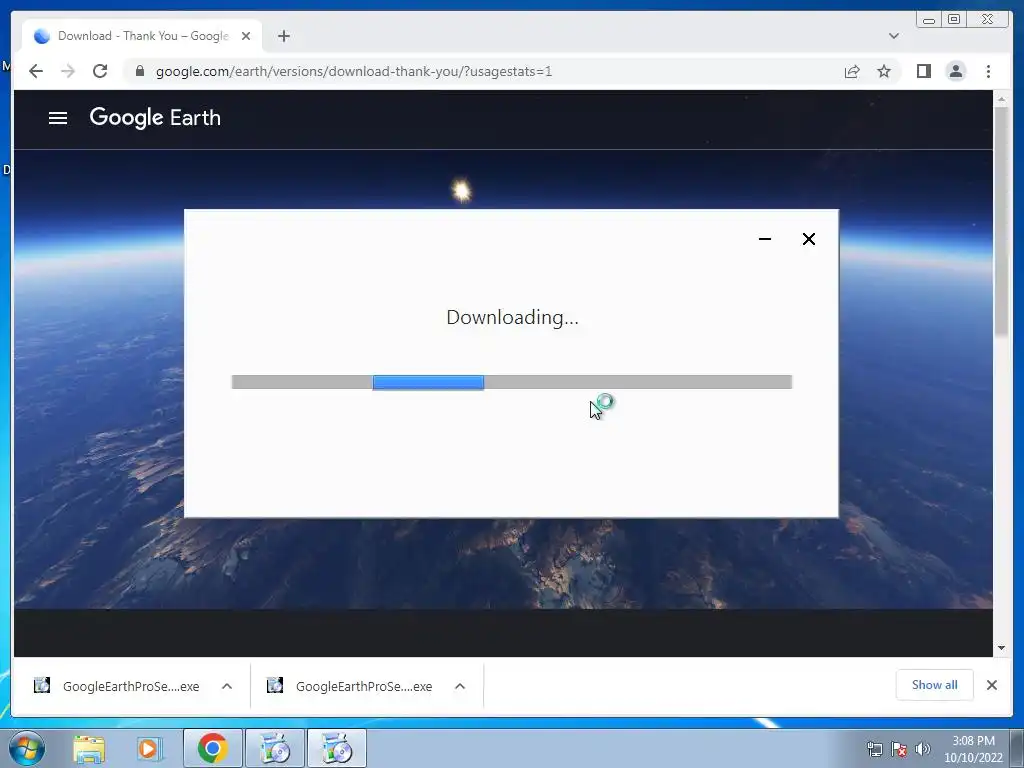Minimize the Chrome window
The height and width of the screenshot is (768, 1024).
coord(929,20)
